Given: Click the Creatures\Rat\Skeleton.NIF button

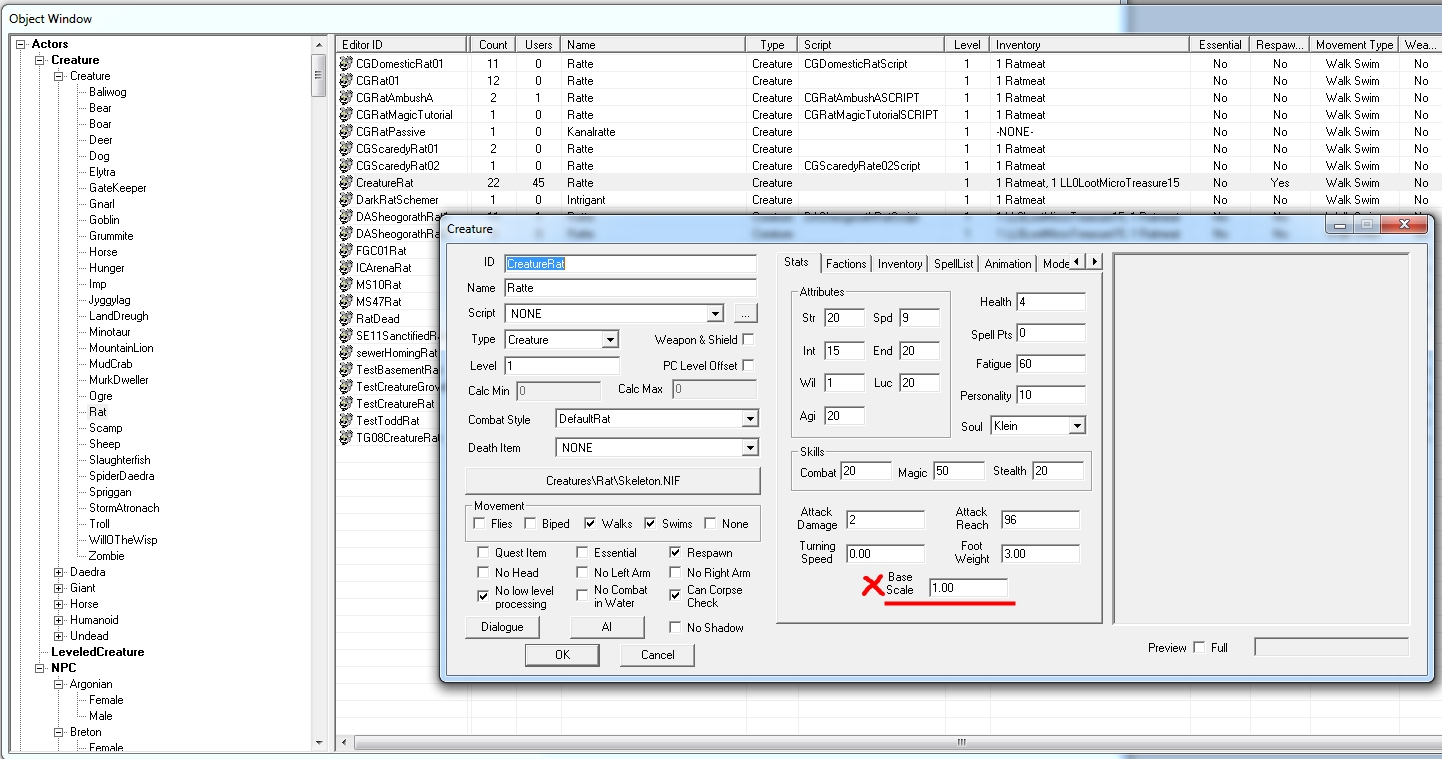Looking at the screenshot, I should pyautogui.click(x=612, y=481).
